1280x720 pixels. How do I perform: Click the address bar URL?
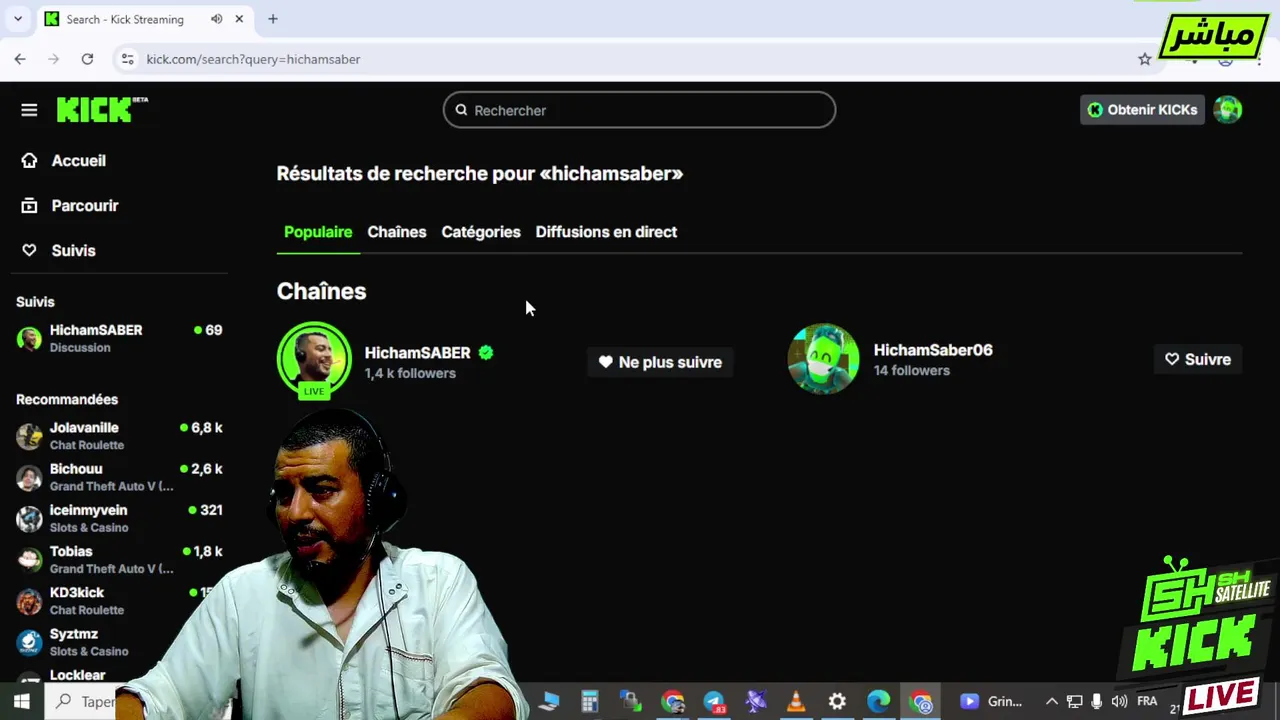pyautogui.click(x=253, y=59)
